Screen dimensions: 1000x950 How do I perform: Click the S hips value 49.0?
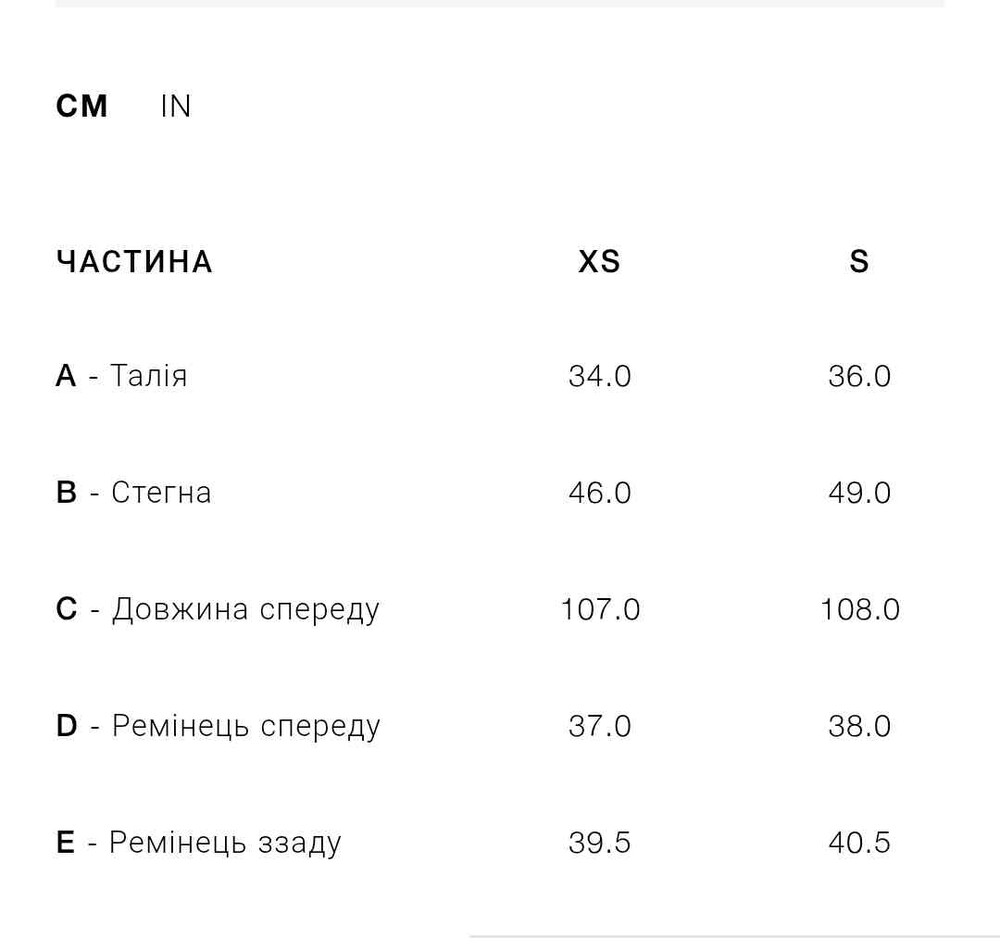[859, 493]
